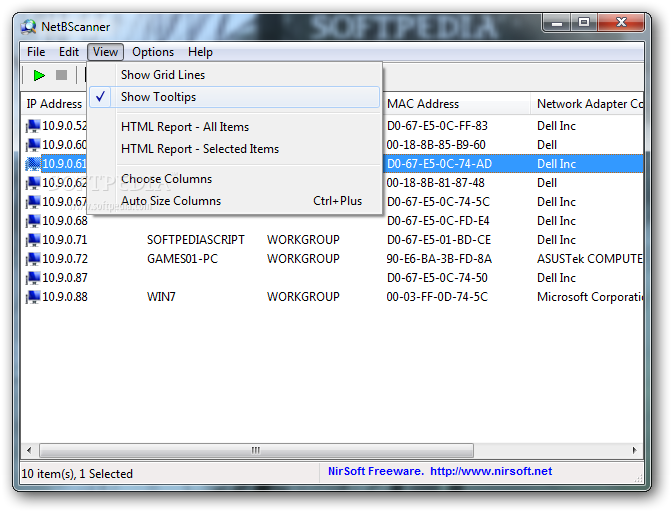Click MAC address 00-03-FF-0D-74-5C
This screenshot has width=672, height=512.
(437, 296)
